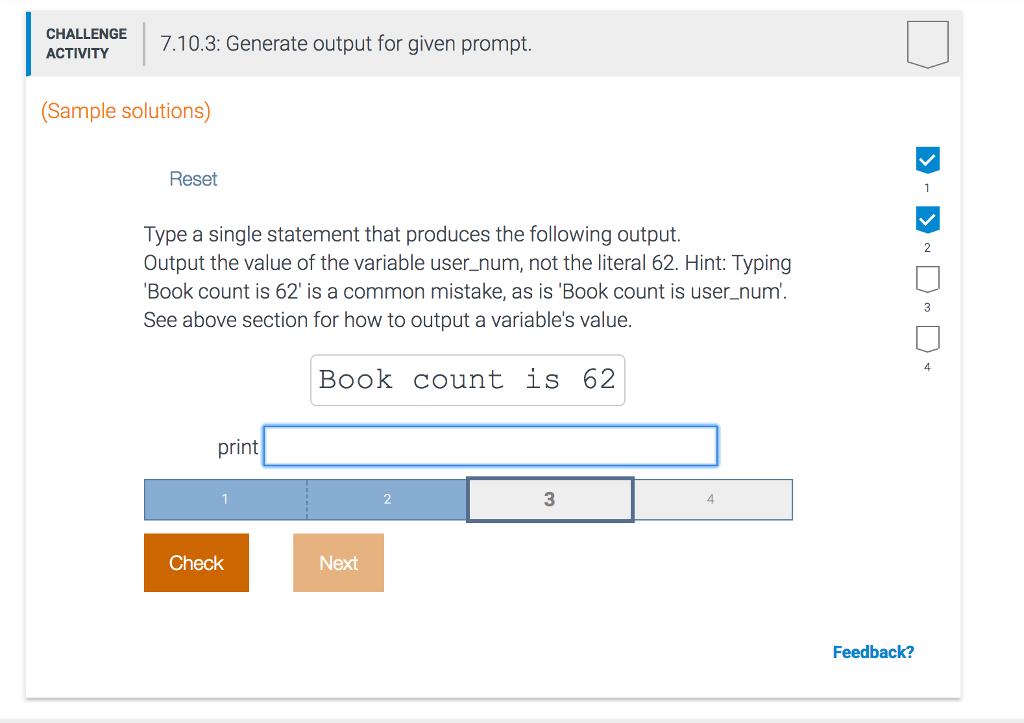Select segment 1 of the progress bar
The width and height of the screenshot is (1024, 723).
tap(225, 499)
